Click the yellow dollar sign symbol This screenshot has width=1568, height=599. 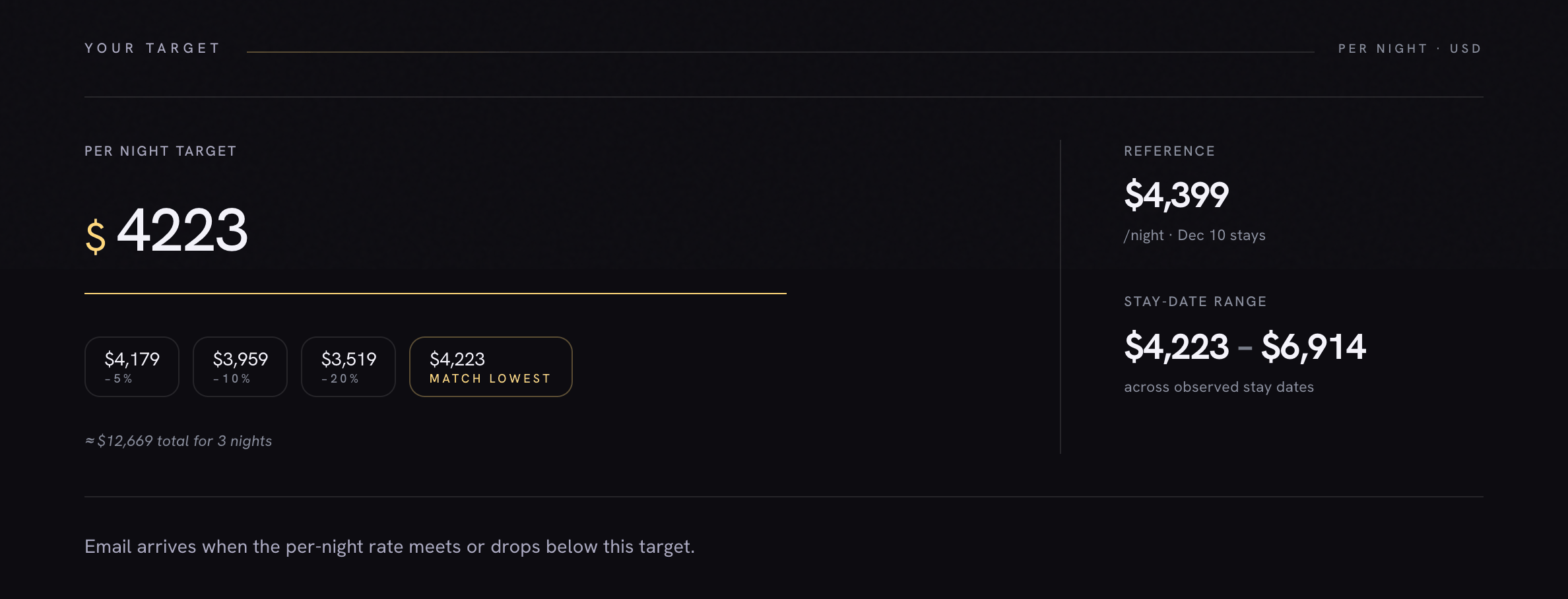(96, 237)
